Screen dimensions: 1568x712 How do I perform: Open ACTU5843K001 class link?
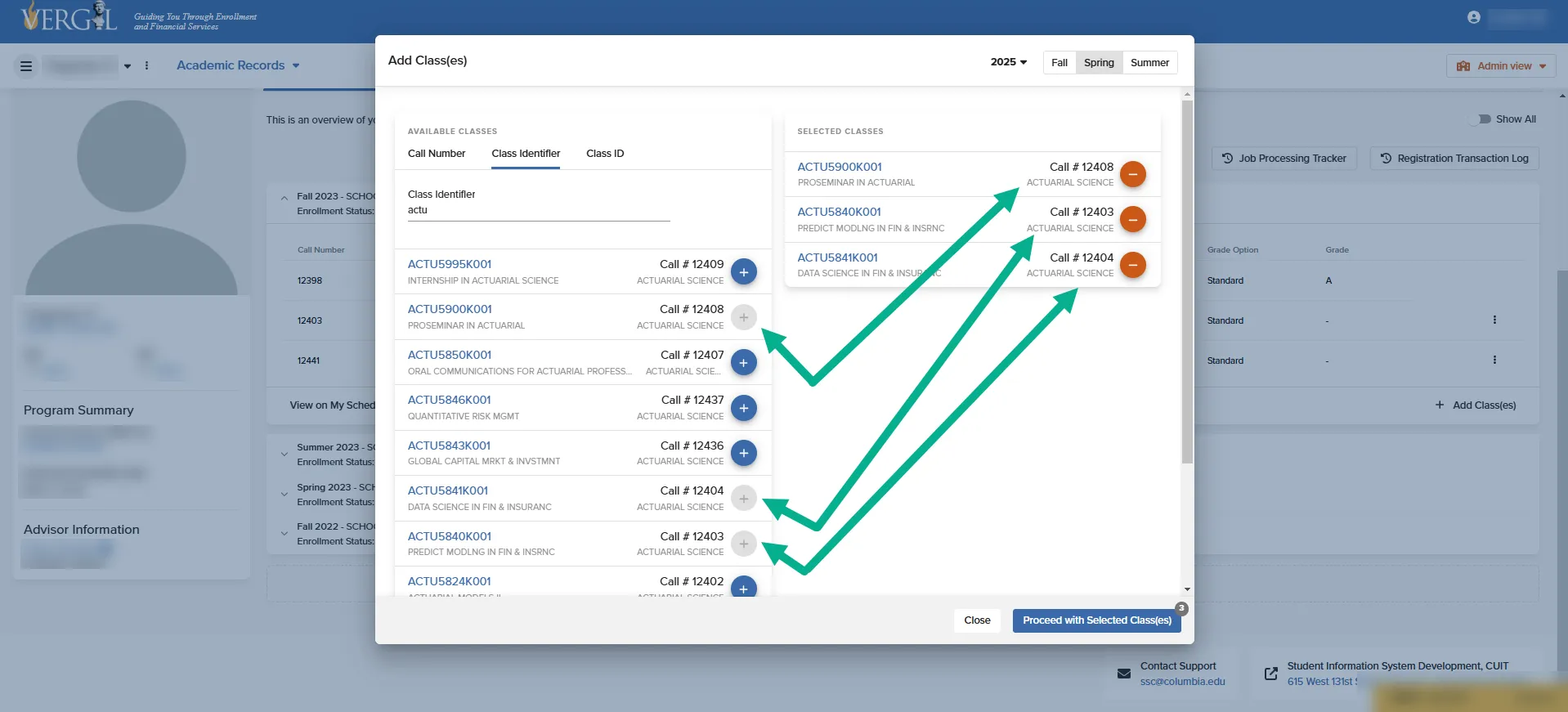click(x=449, y=446)
